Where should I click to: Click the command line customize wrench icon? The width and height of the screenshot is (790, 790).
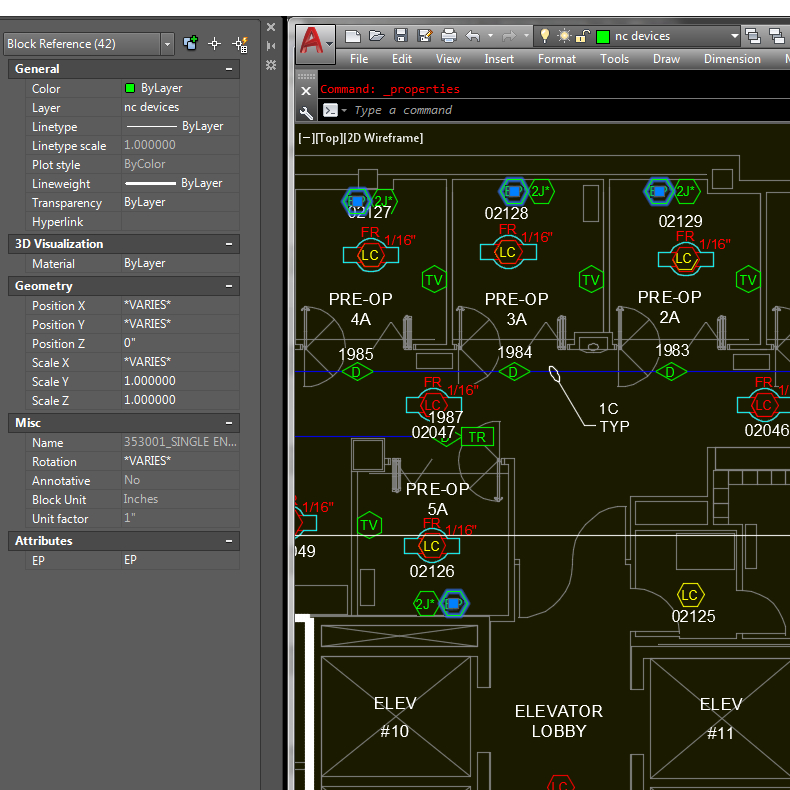[x=306, y=111]
